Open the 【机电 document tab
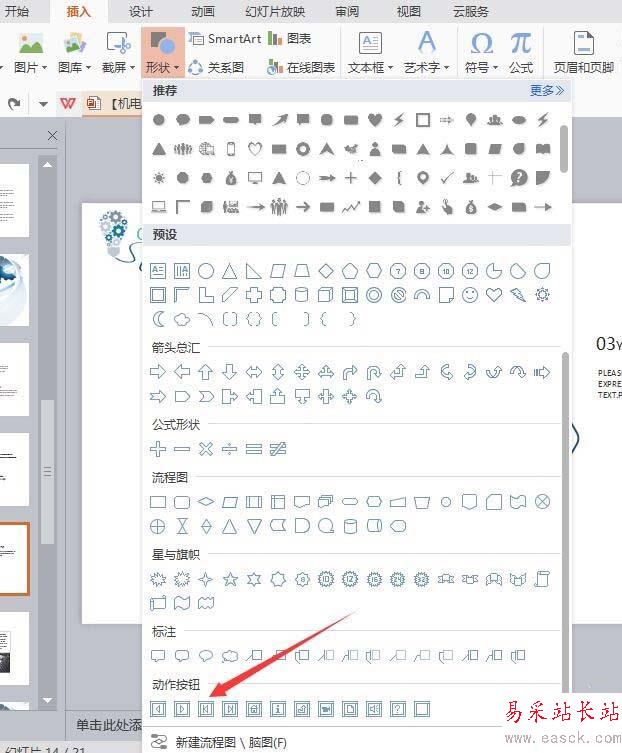This screenshot has height=753, width=622. (114, 103)
